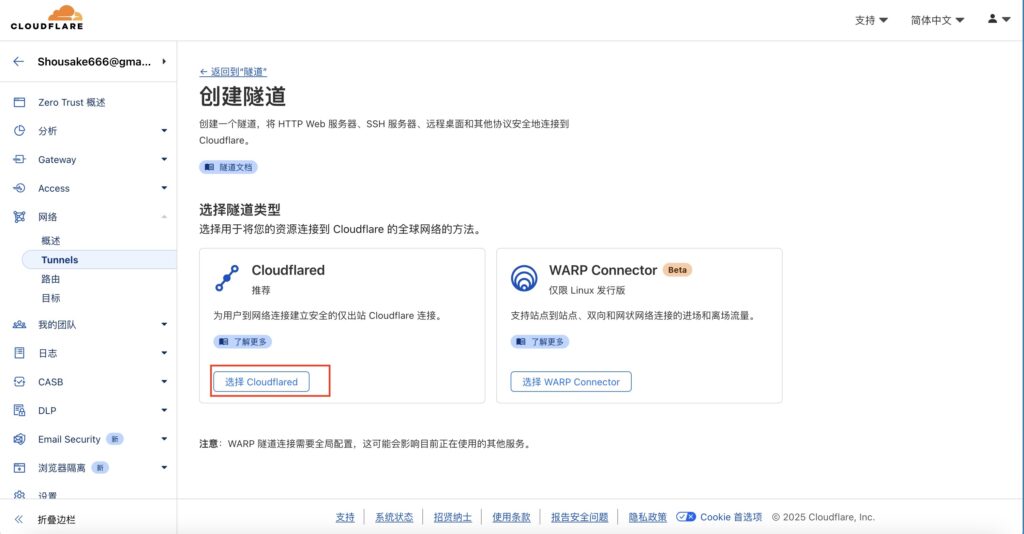Image resolution: width=1024 pixels, height=534 pixels.
Task: Click the 选择 Cloudflared button
Action: point(261,382)
